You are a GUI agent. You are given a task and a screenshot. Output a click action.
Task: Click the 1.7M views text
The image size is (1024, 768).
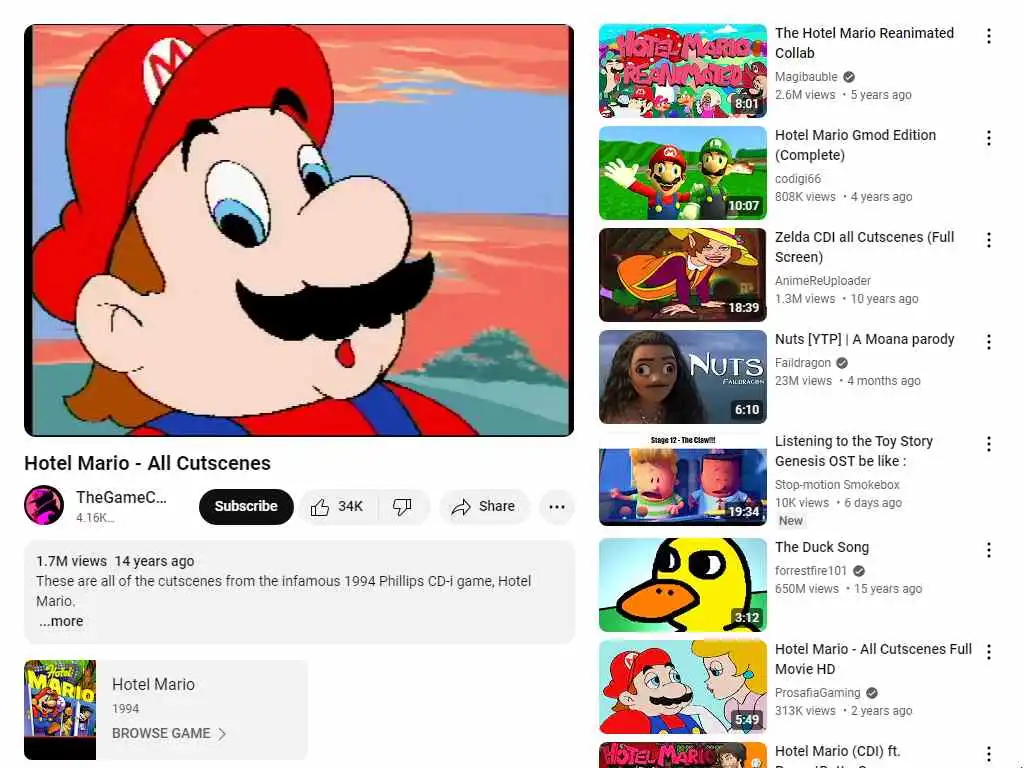click(71, 561)
